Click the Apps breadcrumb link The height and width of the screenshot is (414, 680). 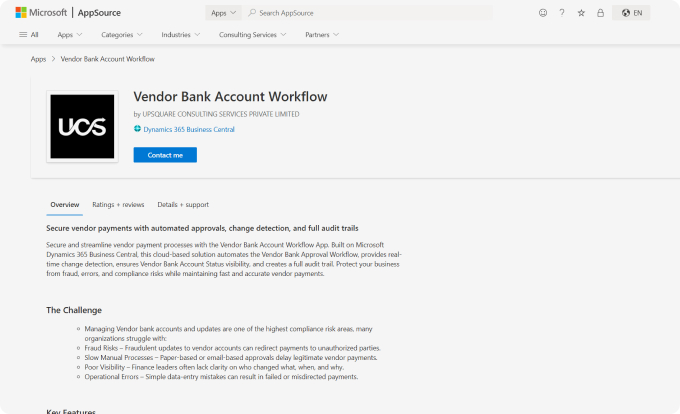tap(38, 59)
